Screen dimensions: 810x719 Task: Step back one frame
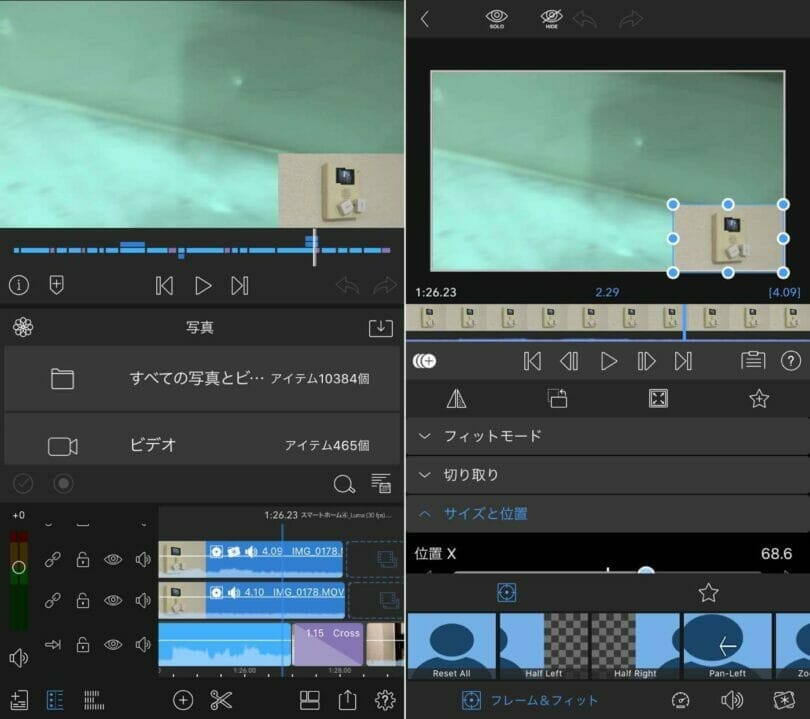tap(569, 361)
